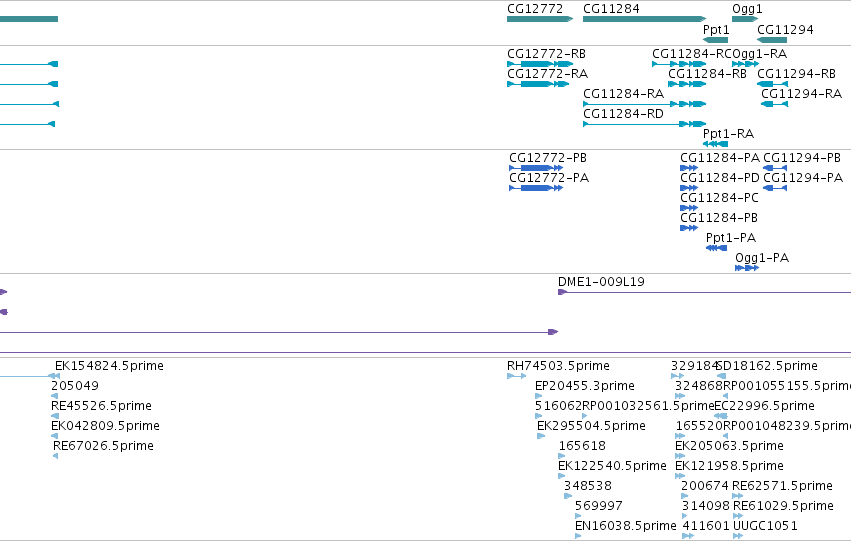
Task: Click the RE61029.5prime label
Action: [783, 506]
